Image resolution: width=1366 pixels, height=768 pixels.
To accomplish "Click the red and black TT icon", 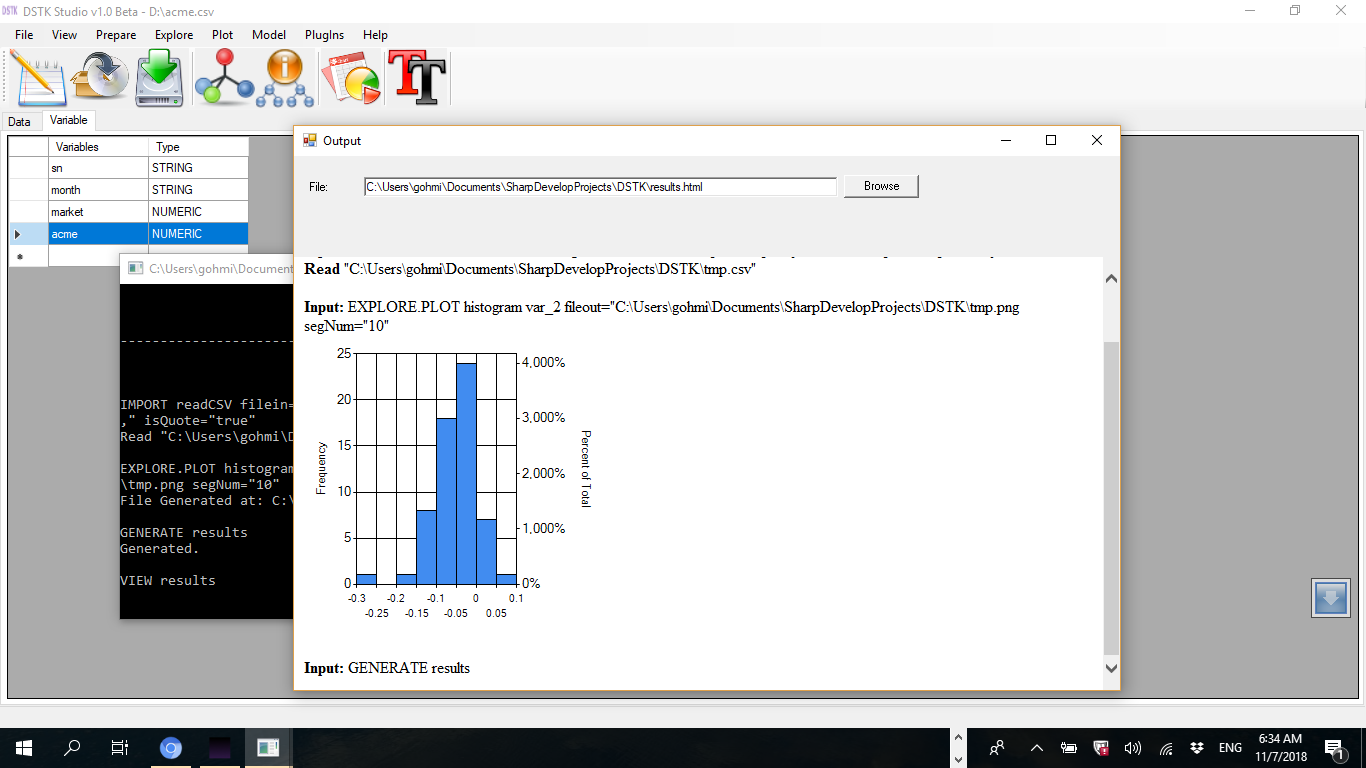I will (416, 78).
